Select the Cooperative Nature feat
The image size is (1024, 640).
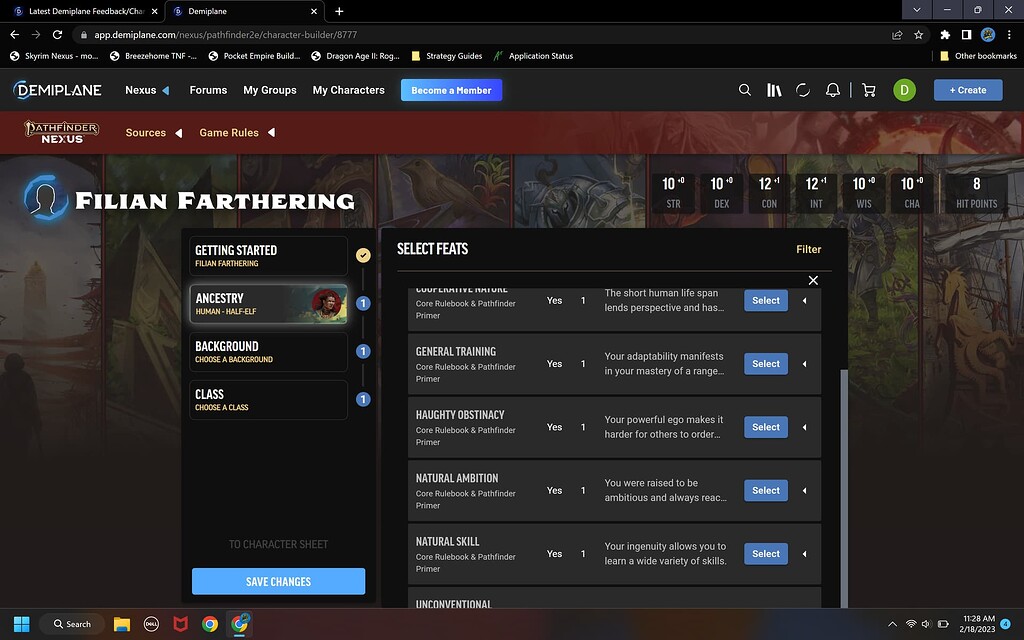[765, 300]
